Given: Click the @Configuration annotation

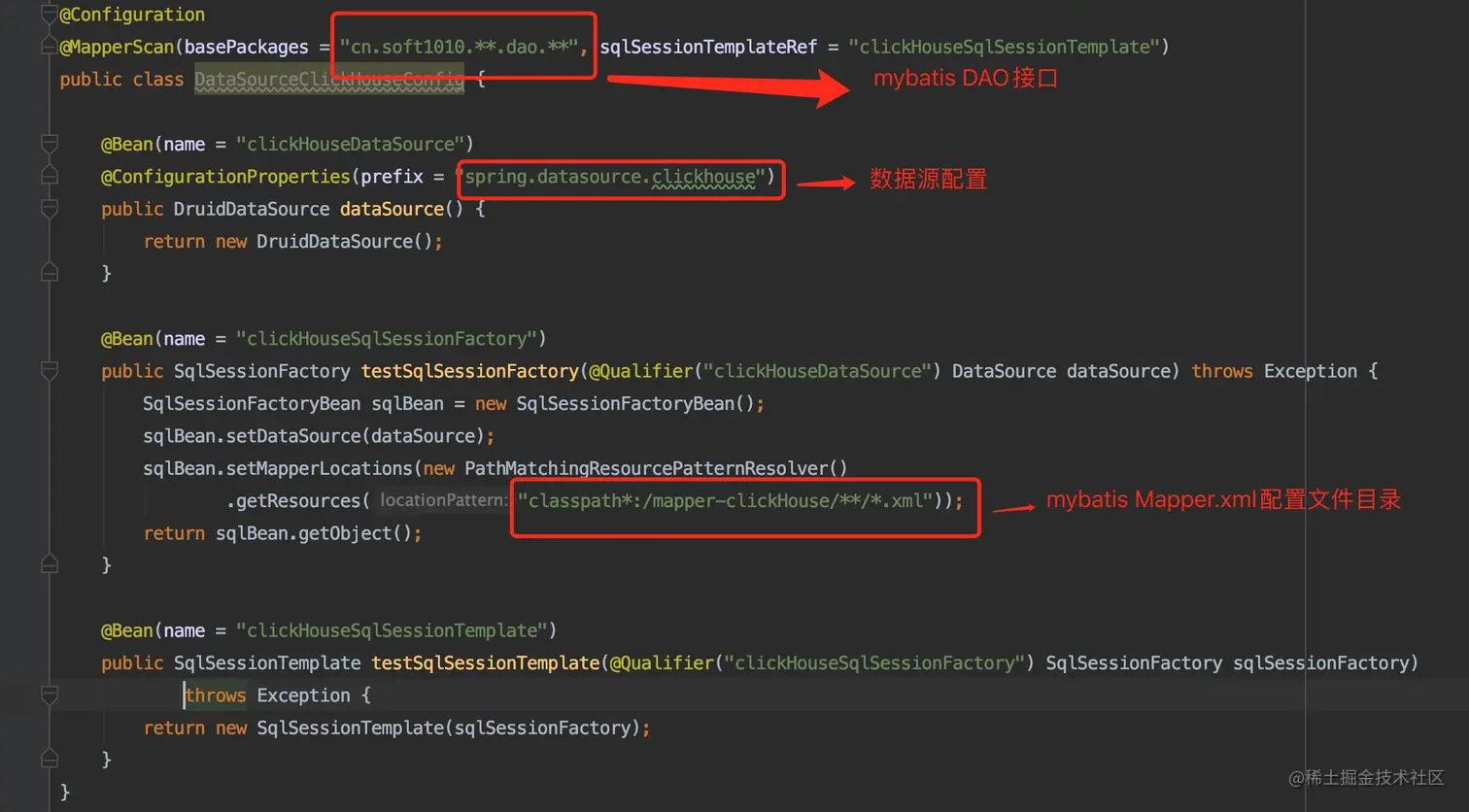Looking at the screenshot, I should click(132, 15).
